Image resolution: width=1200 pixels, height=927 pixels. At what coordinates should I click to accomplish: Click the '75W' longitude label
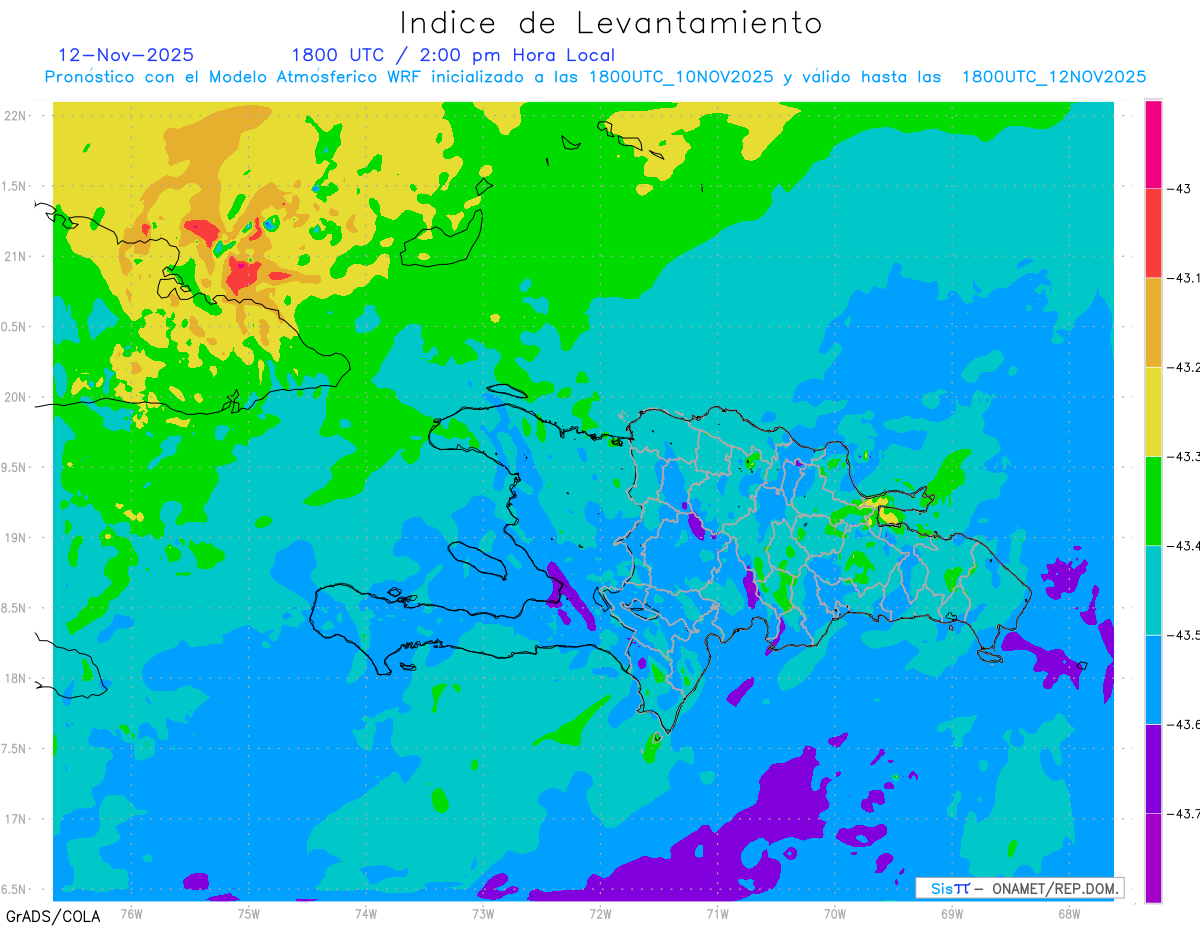coord(249,913)
